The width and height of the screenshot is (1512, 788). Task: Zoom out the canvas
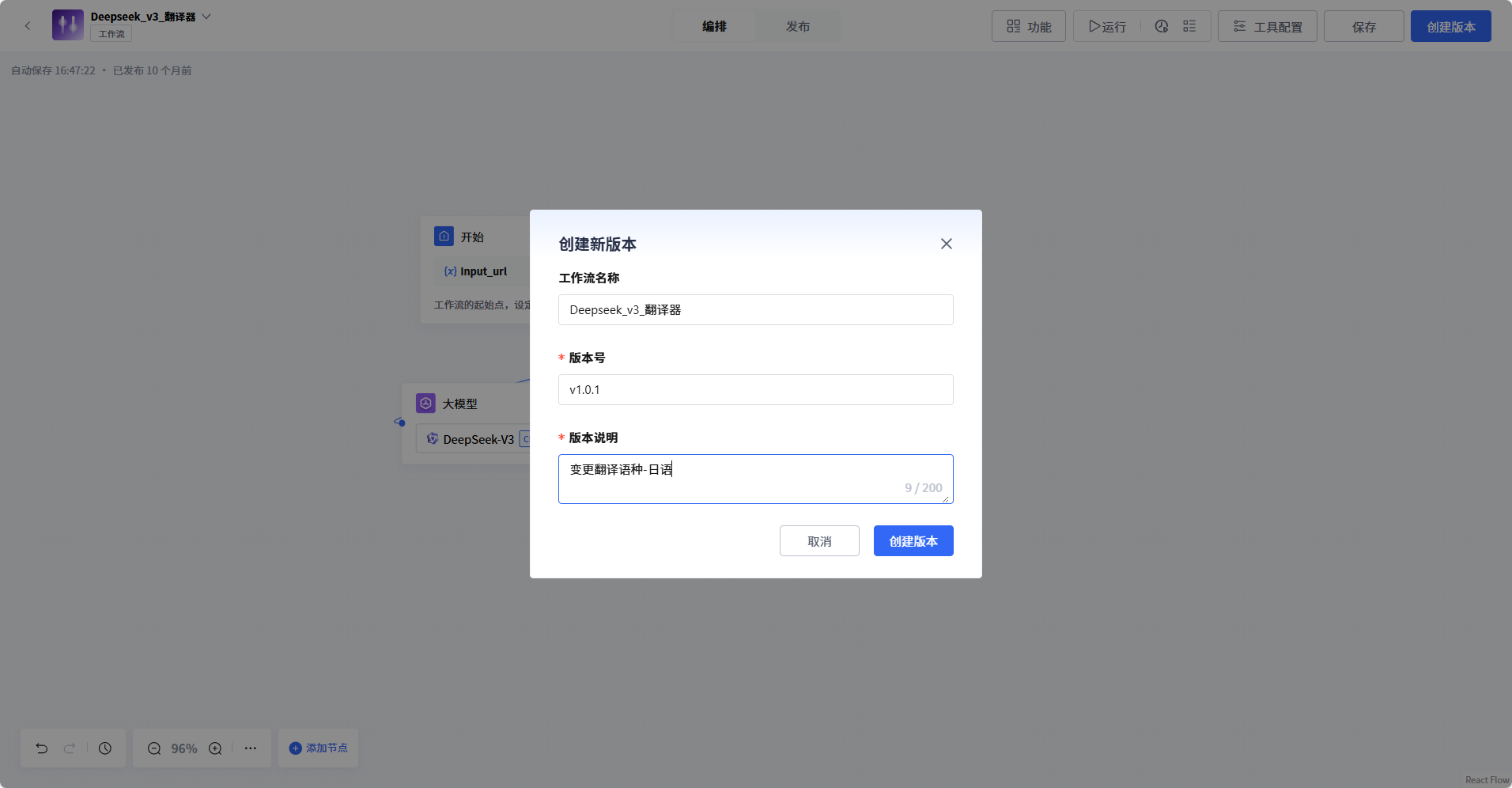154,748
